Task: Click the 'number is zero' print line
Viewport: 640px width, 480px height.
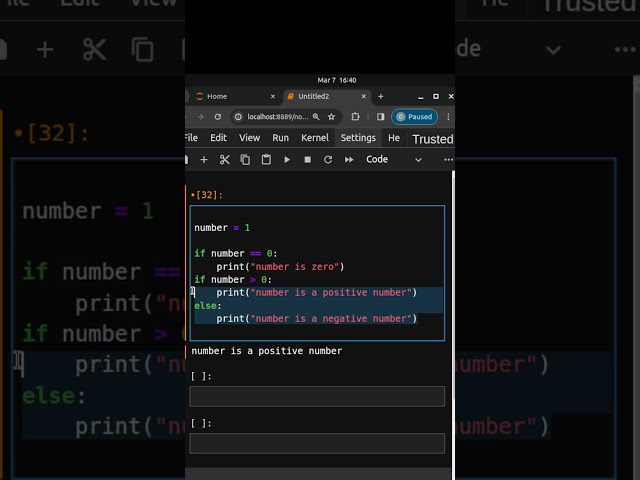Action: [280, 267]
